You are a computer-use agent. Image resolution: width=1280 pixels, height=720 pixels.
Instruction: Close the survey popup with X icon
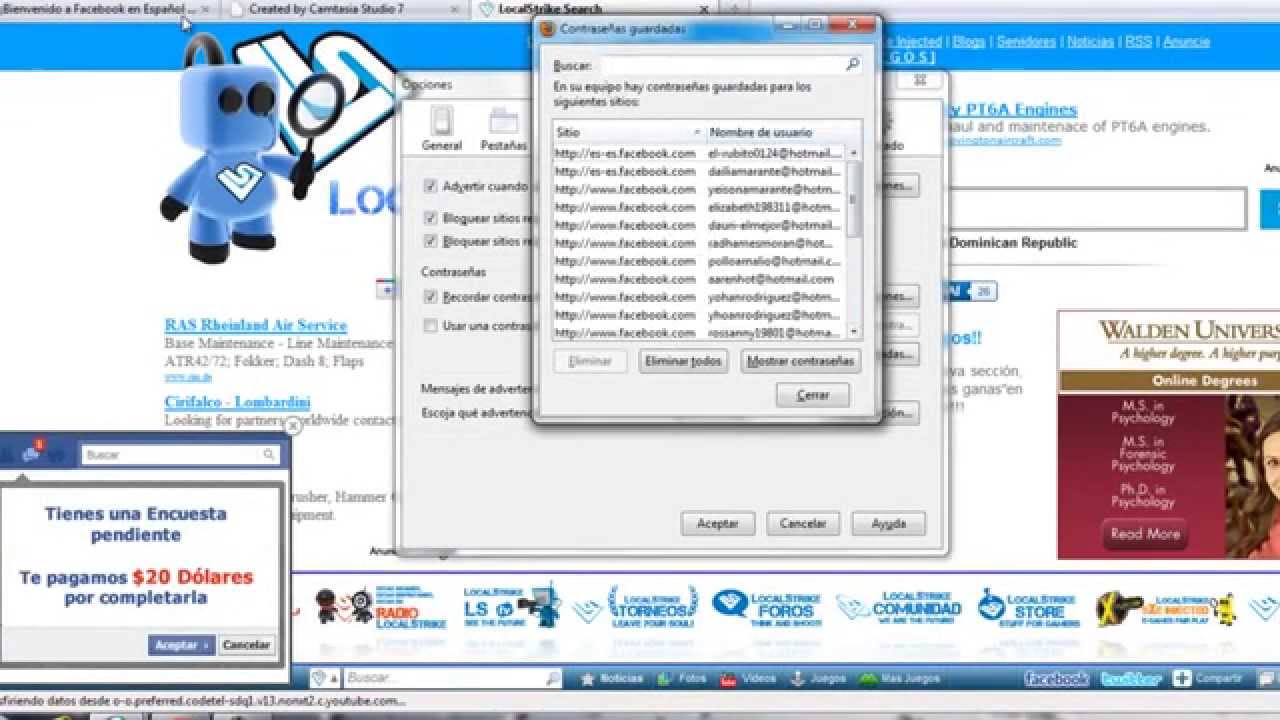pyautogui.click(x=292, y=426)
